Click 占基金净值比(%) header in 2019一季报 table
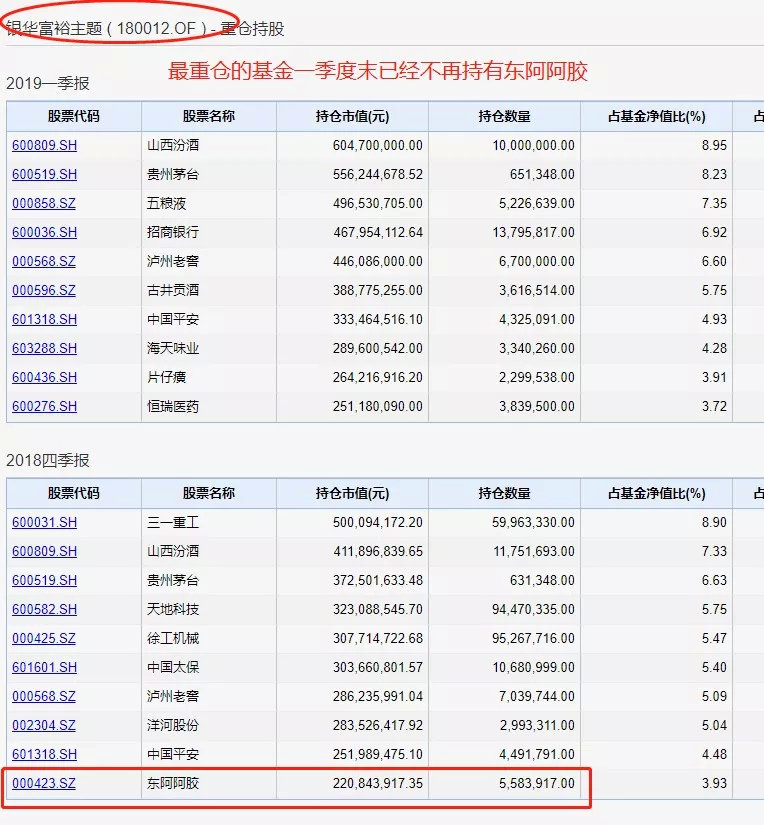The width and height of the screenshot is (764, 825). click(x=656, y=116)
